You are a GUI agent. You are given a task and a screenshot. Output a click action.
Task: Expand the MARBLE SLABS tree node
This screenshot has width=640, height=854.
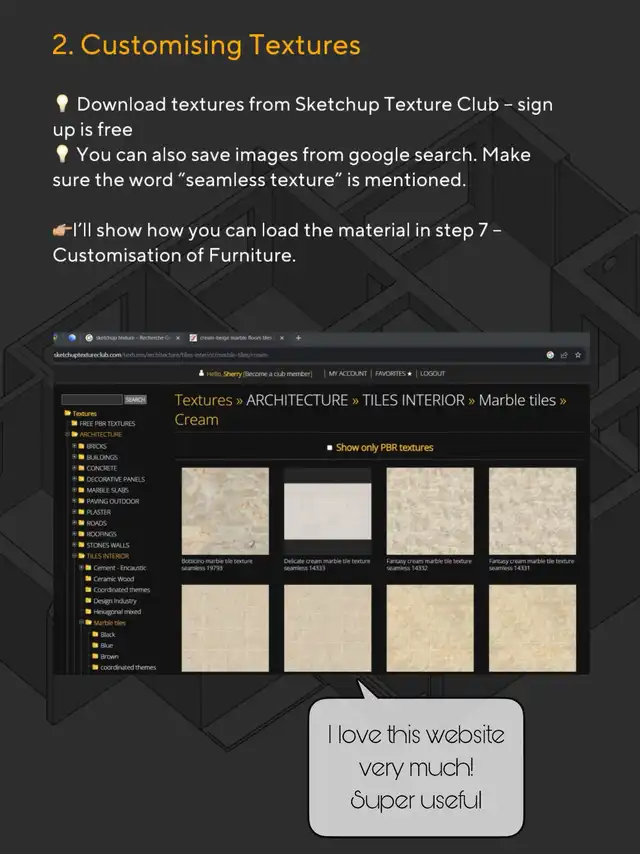pyautogui.click(x=74, y=490)
